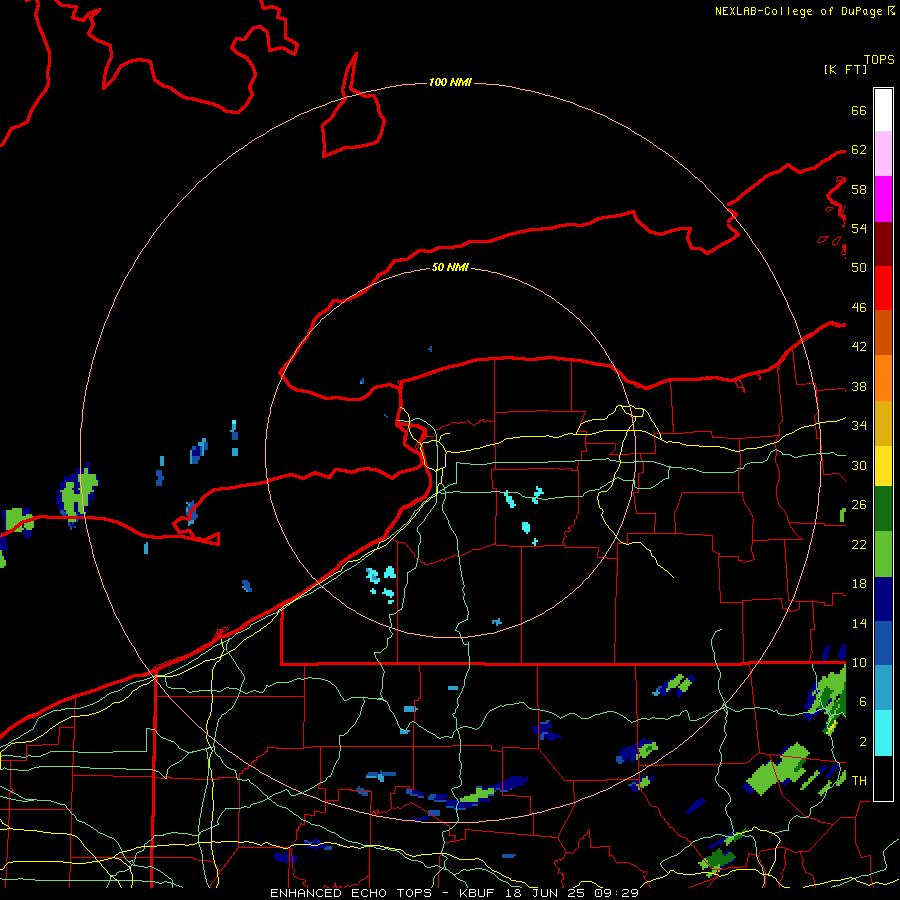Click the legend value '30'
Screen dimensions: 900x900
point(859,465)
